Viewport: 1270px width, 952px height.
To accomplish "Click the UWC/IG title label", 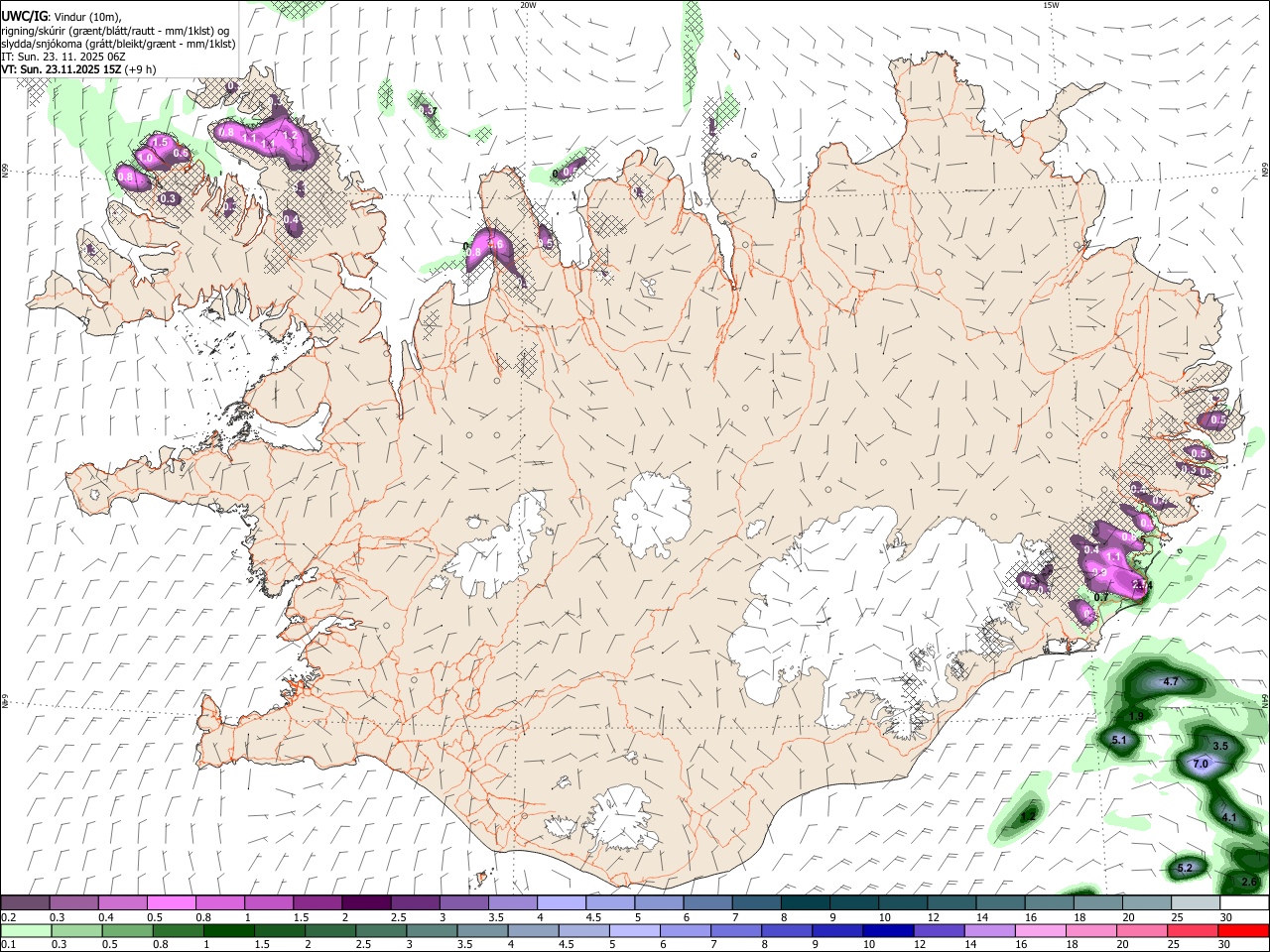I will point(23,16).
